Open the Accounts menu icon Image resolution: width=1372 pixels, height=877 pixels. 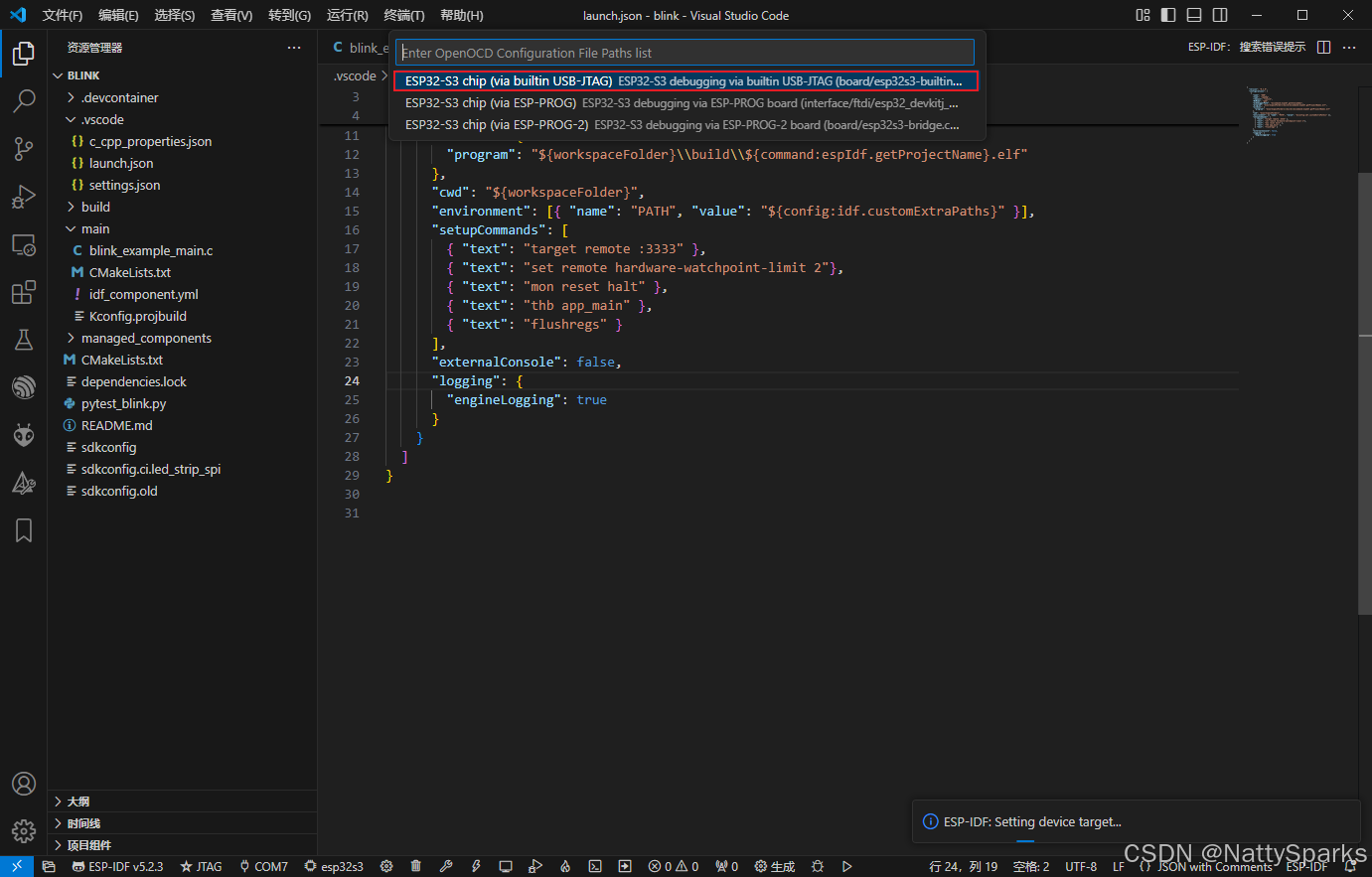pyautogui.click(x=24, y=784)
